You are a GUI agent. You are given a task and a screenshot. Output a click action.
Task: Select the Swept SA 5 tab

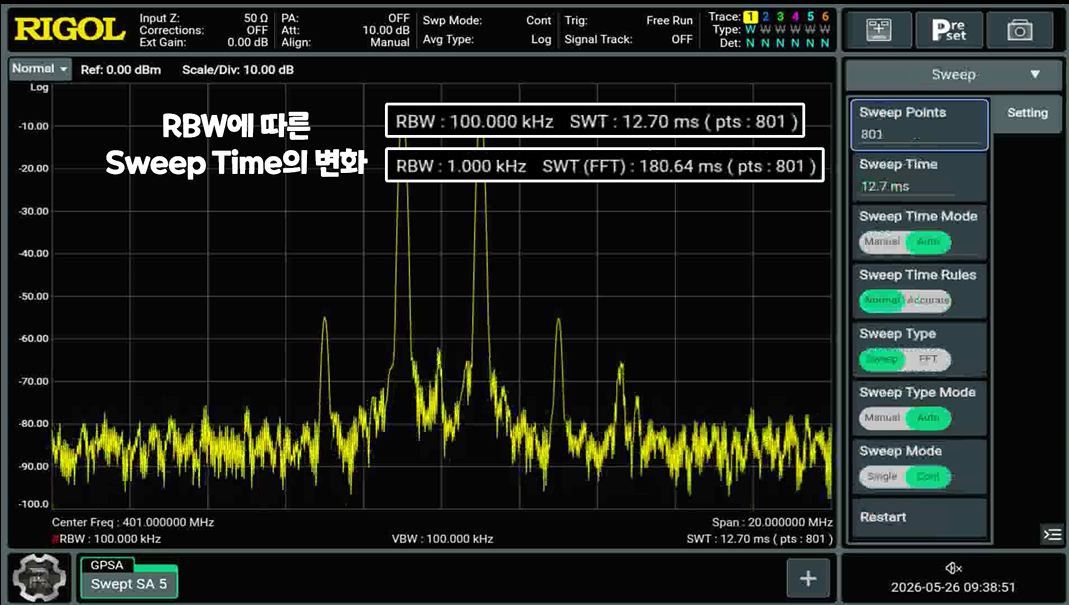click(x=129, y=584)
